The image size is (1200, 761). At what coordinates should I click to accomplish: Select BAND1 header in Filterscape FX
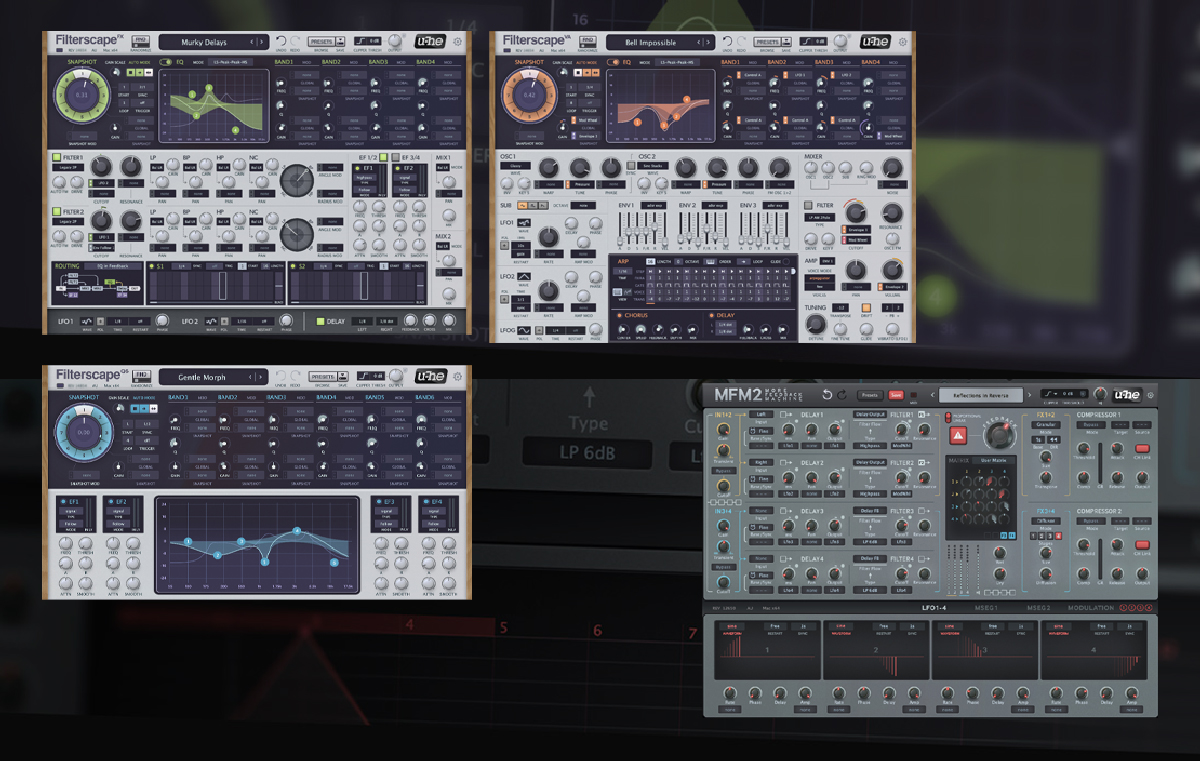pos(284,62)
